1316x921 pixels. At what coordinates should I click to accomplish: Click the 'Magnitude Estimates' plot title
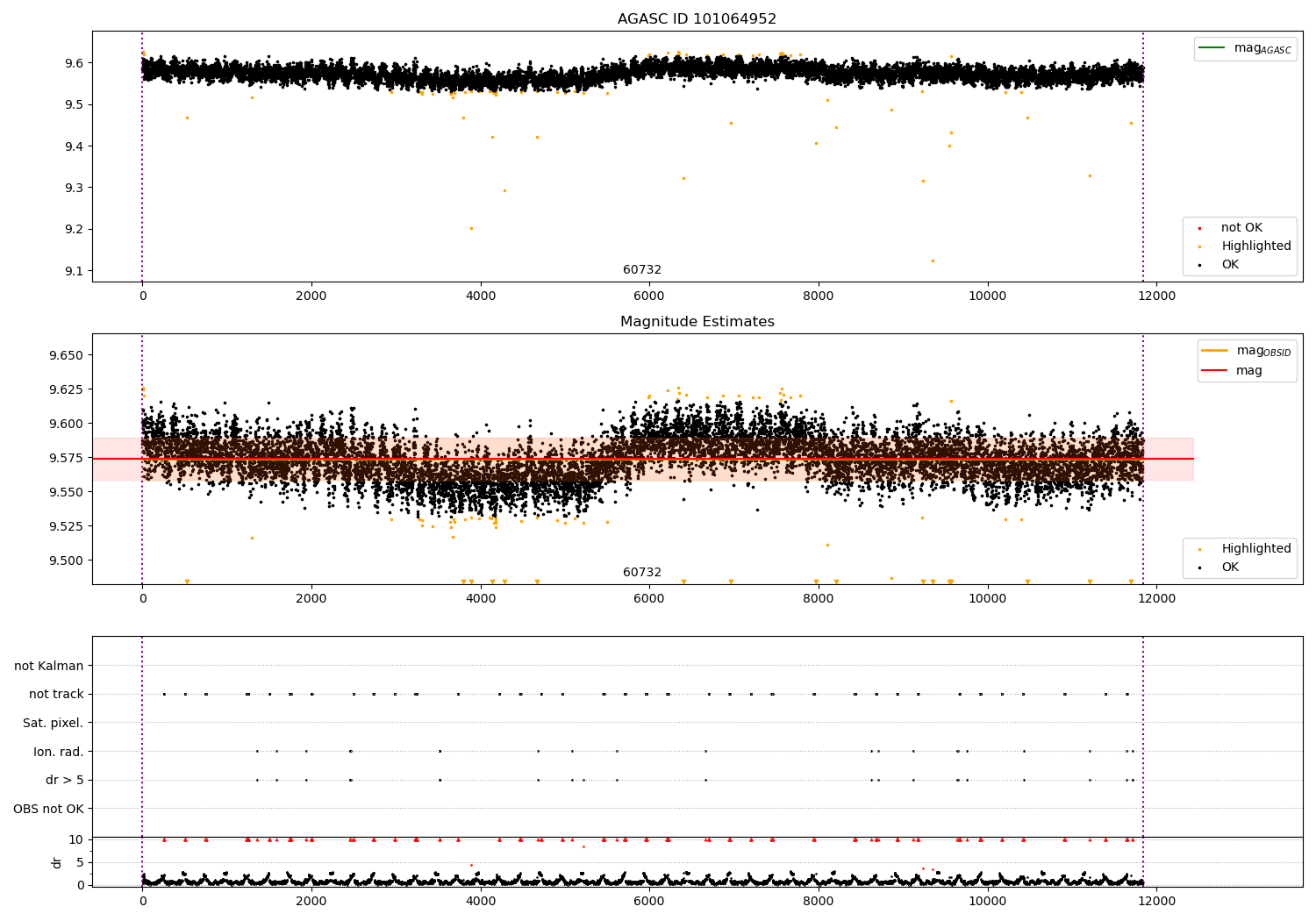pyautogui.click(x=697, y=322)
